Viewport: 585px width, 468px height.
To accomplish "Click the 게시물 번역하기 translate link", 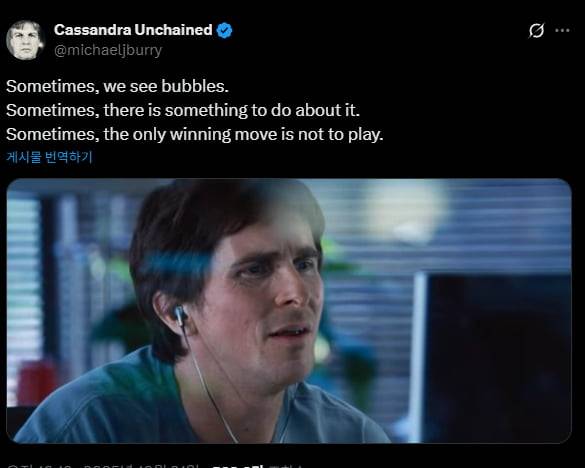I will [49, 157].
